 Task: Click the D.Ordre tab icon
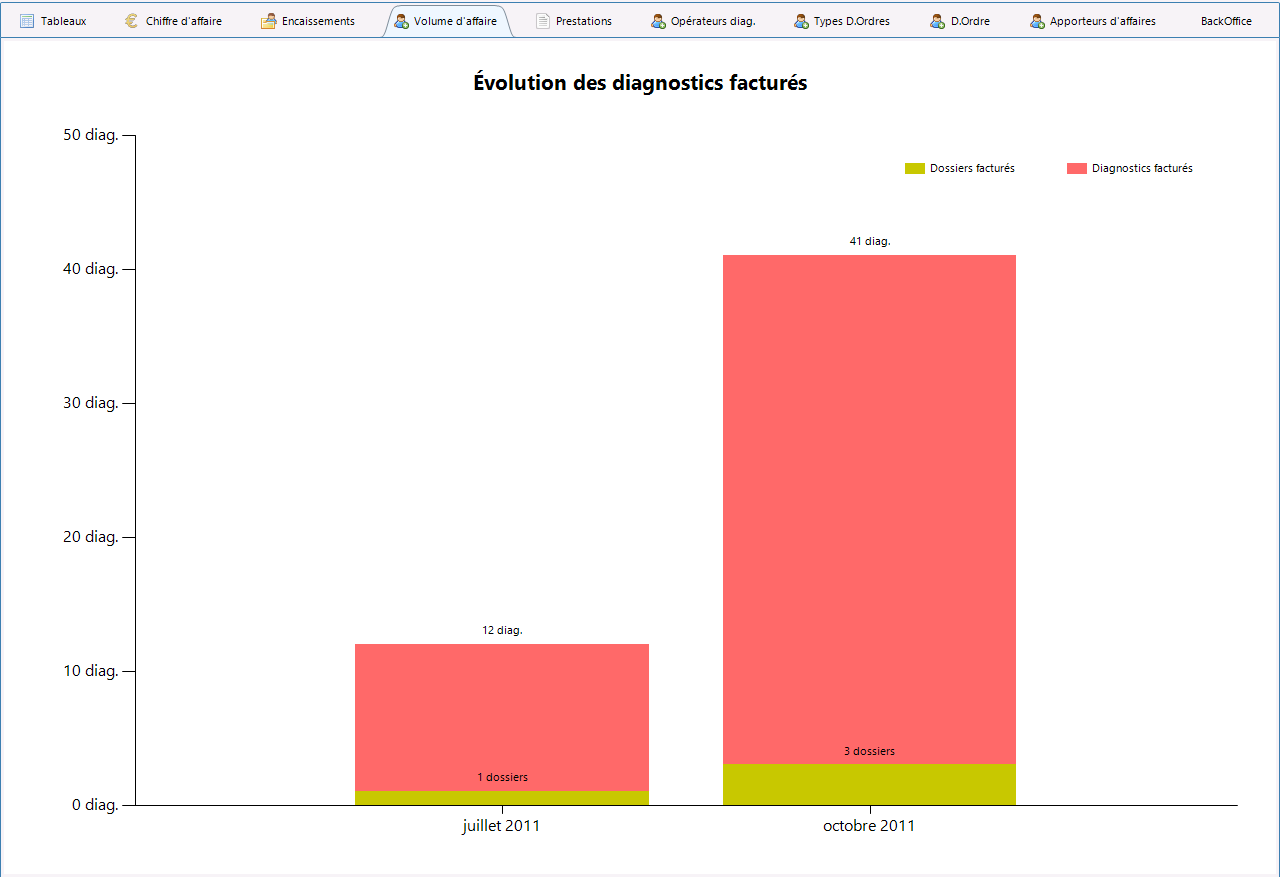(937, 21)
